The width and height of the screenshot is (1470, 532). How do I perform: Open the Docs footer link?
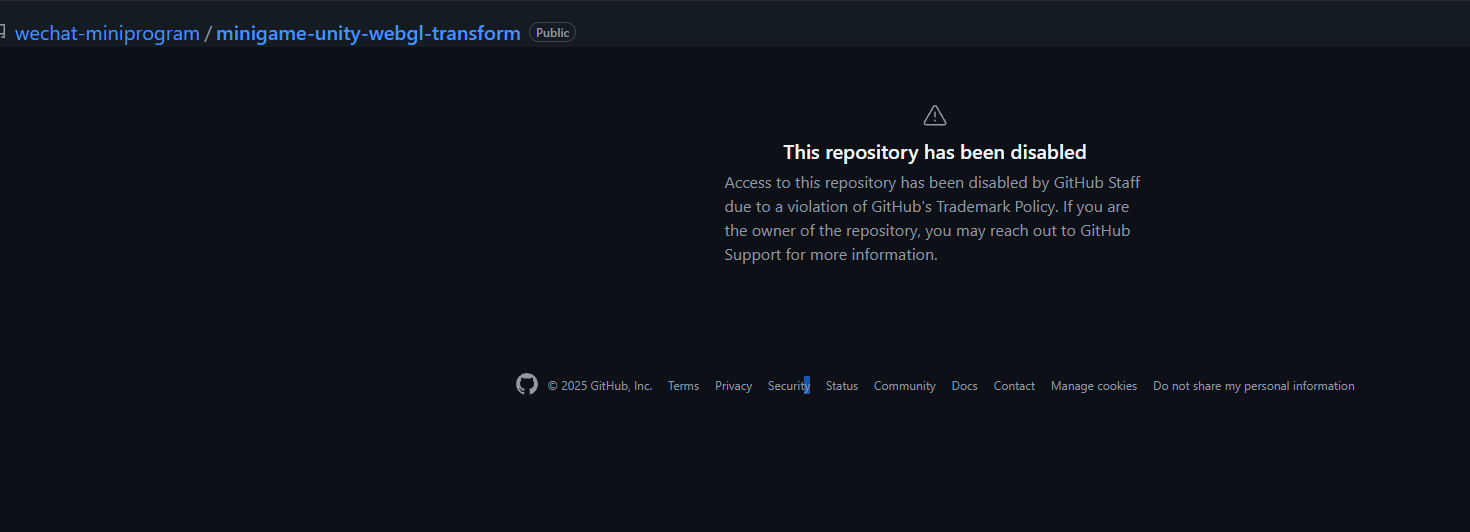click(x=965, y=386)
